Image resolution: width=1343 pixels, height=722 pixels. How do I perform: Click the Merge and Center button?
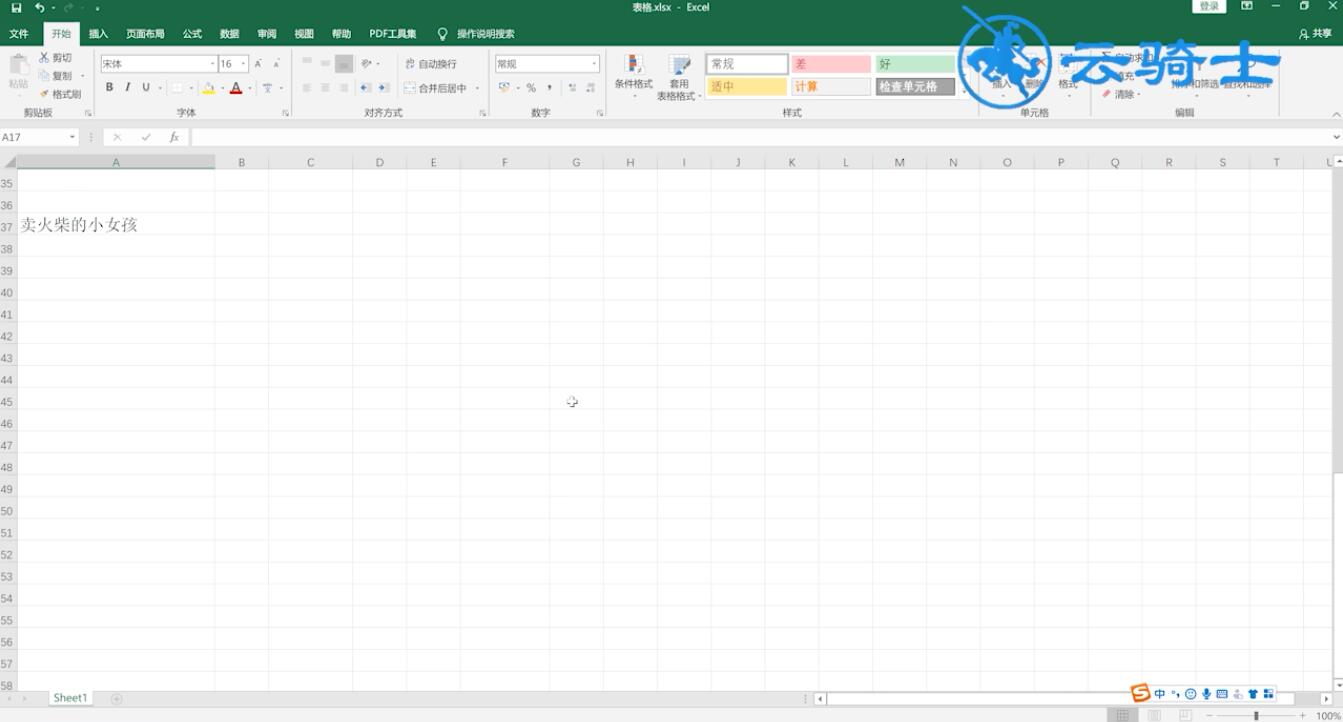coord(437,88)
